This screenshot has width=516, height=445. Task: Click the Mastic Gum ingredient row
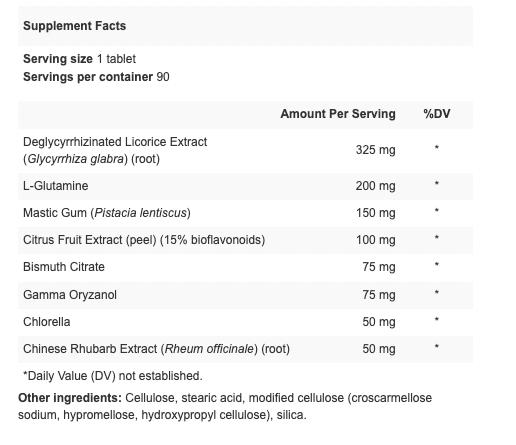click(x=245, y=213)
